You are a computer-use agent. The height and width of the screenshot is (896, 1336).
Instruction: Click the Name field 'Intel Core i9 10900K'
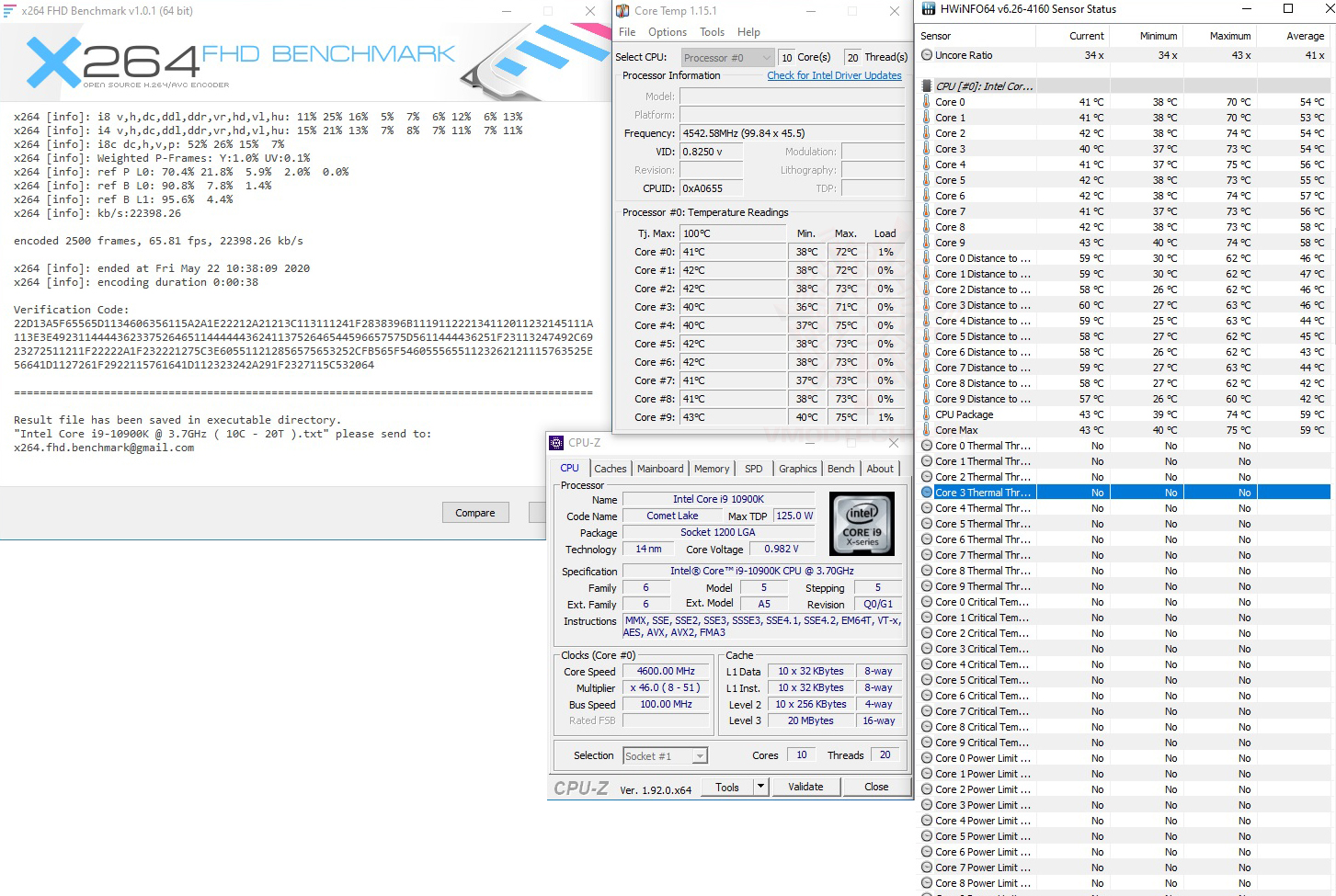(718, 499)
